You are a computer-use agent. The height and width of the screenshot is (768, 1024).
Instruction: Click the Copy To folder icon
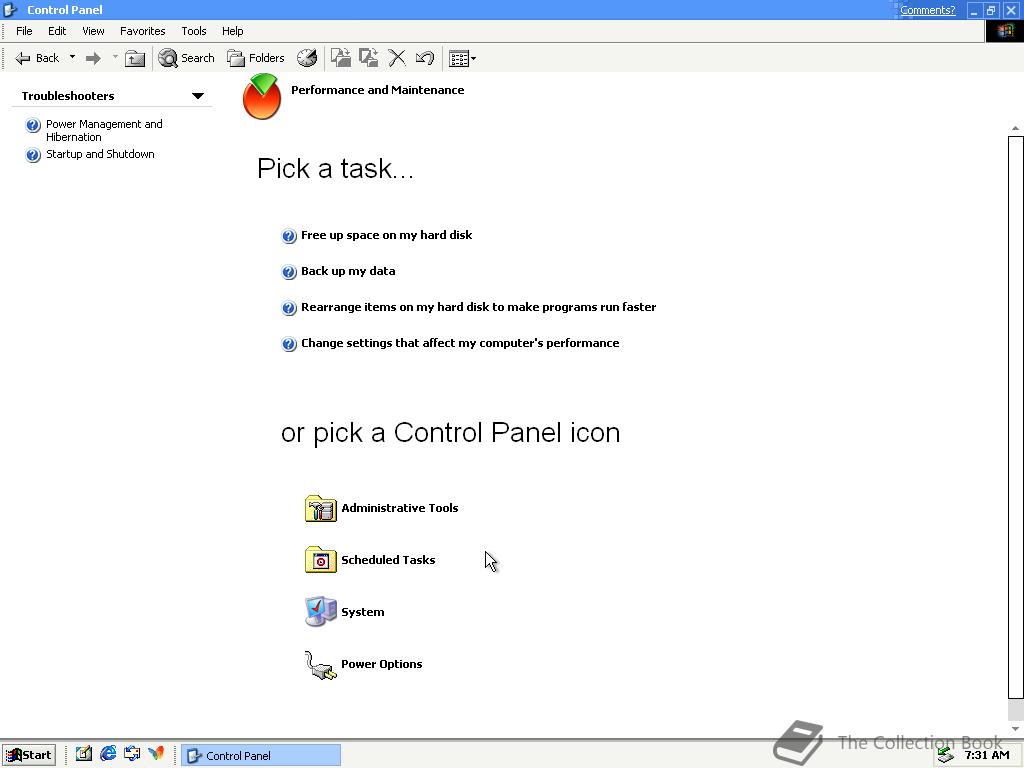tap(369, 58)
